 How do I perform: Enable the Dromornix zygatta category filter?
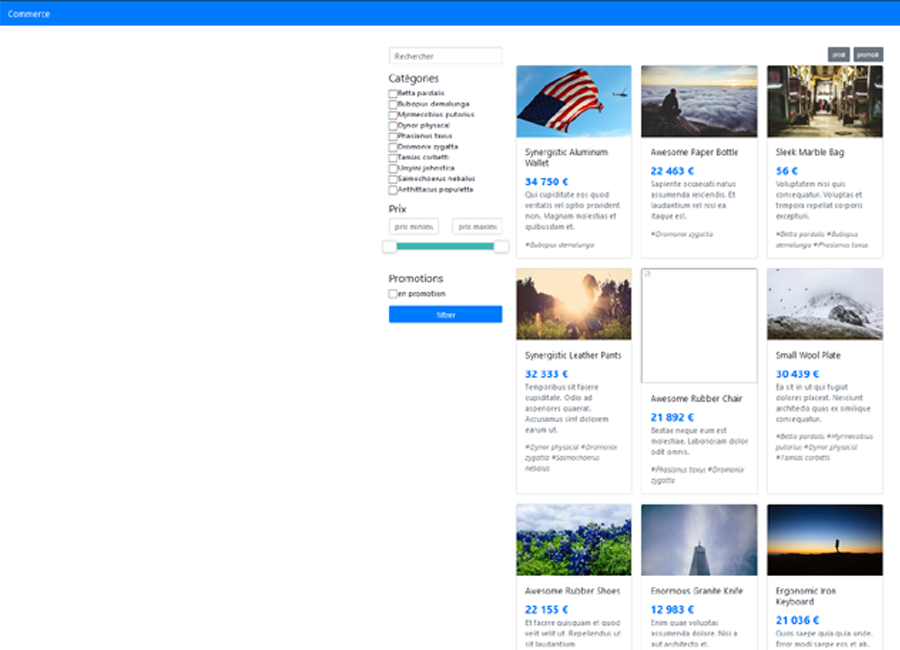(x=393, y=147)
